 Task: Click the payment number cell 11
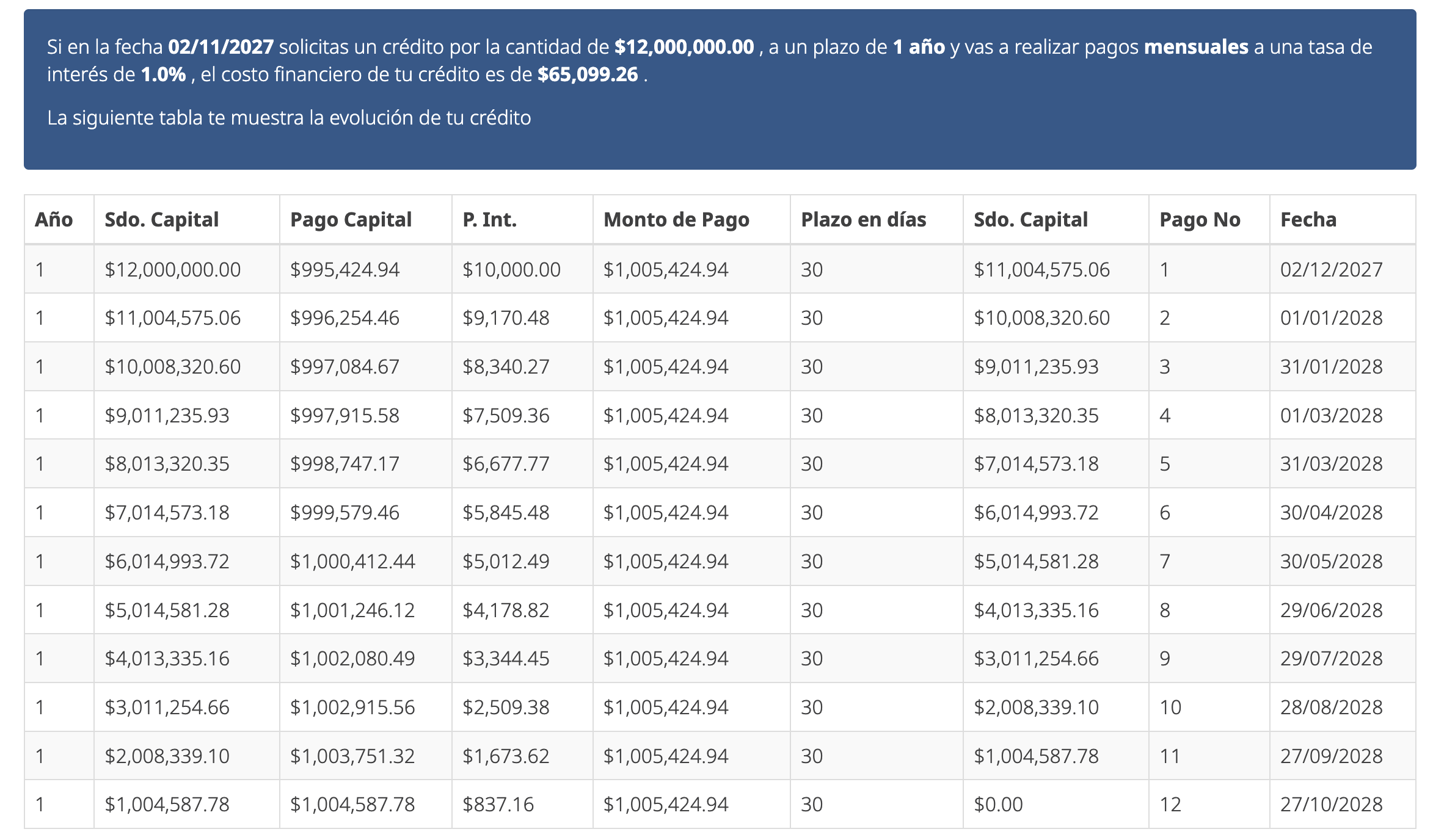pyautogui.click(x=1209, y=756)
